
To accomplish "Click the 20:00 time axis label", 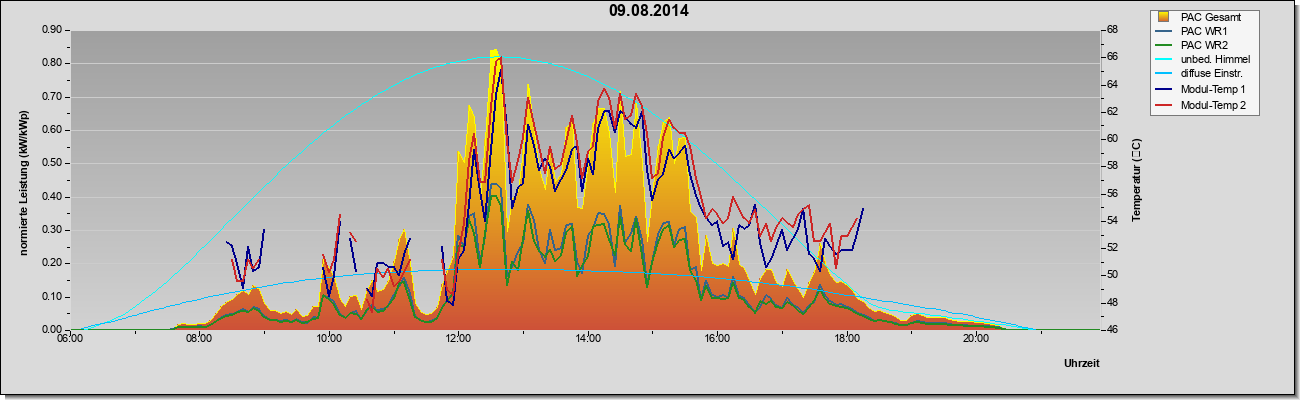I will point(977,340).
